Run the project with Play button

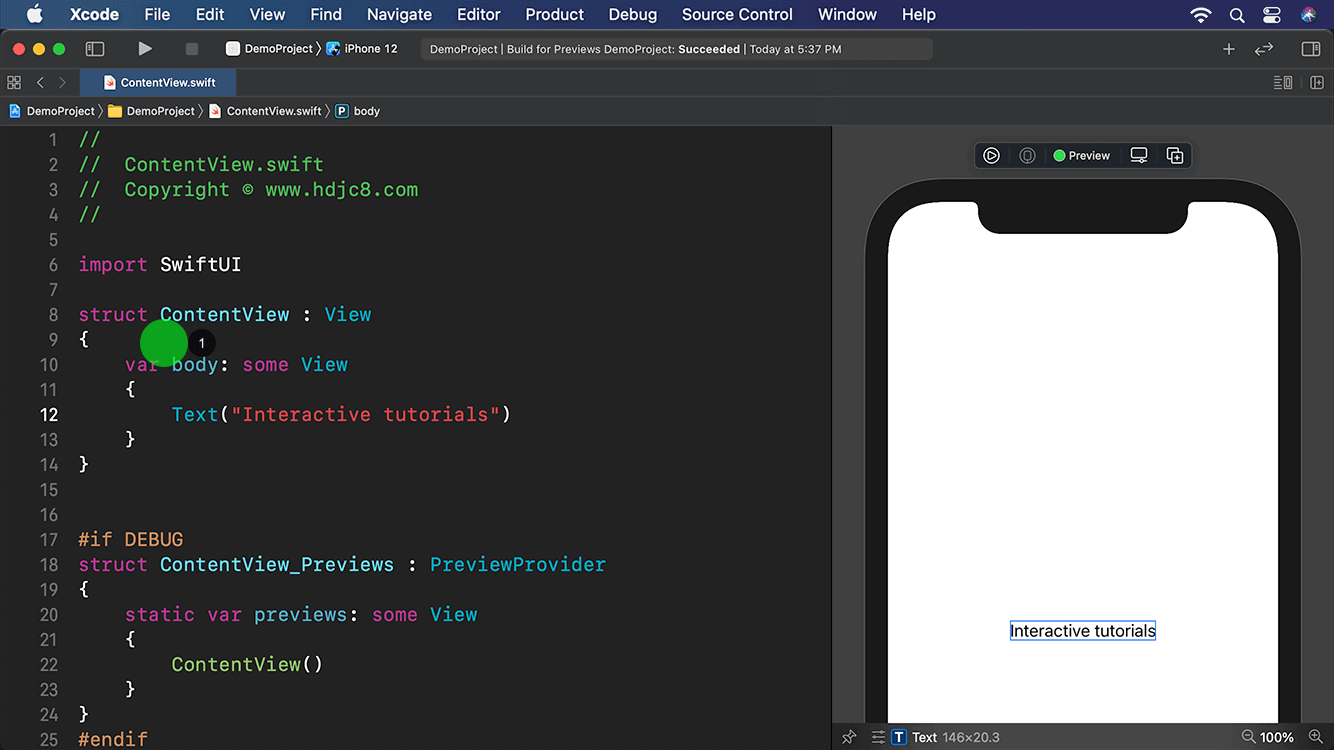145,49
